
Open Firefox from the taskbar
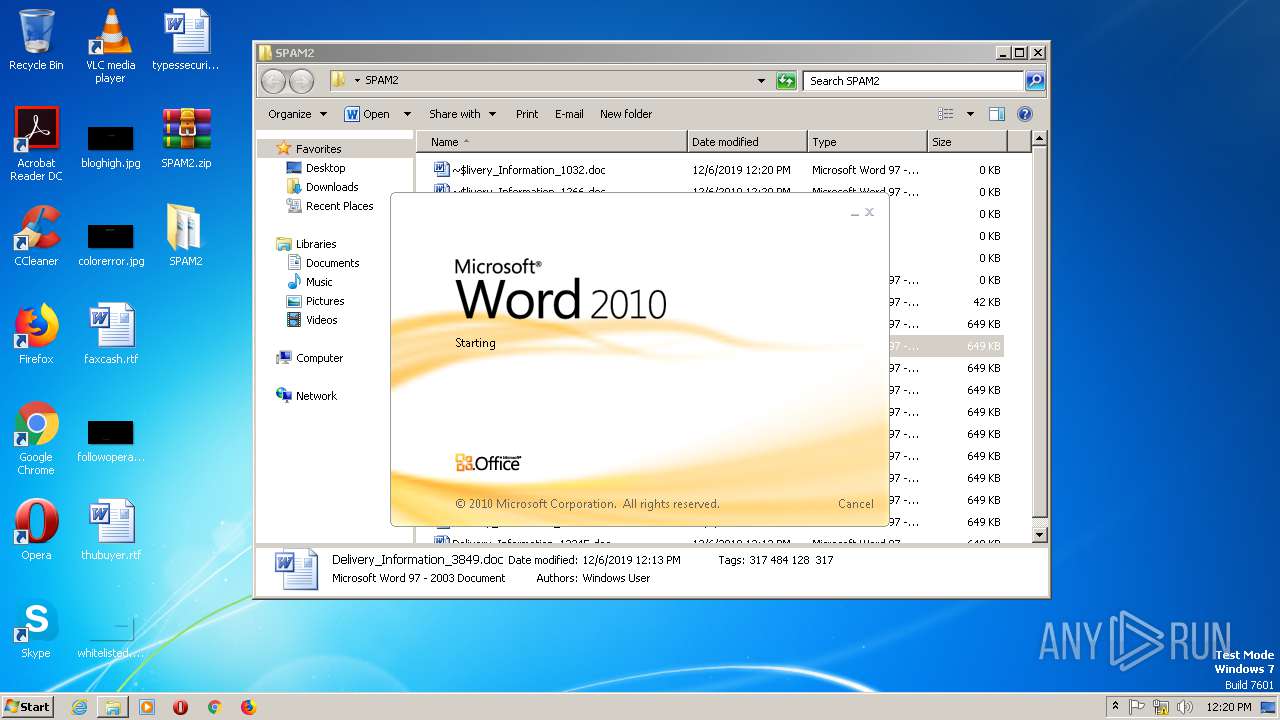click(248, 707)
